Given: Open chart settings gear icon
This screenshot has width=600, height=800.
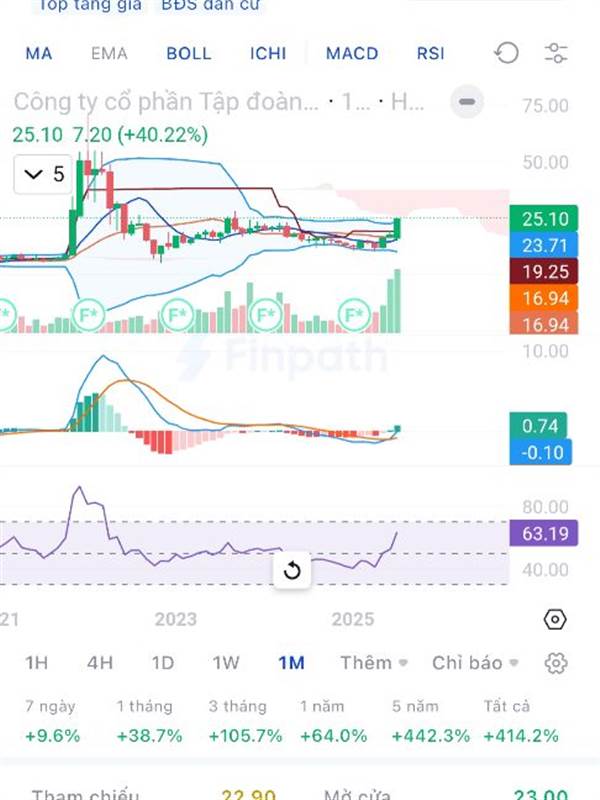Looking at the screenshot, I should (x=556, y=663).
